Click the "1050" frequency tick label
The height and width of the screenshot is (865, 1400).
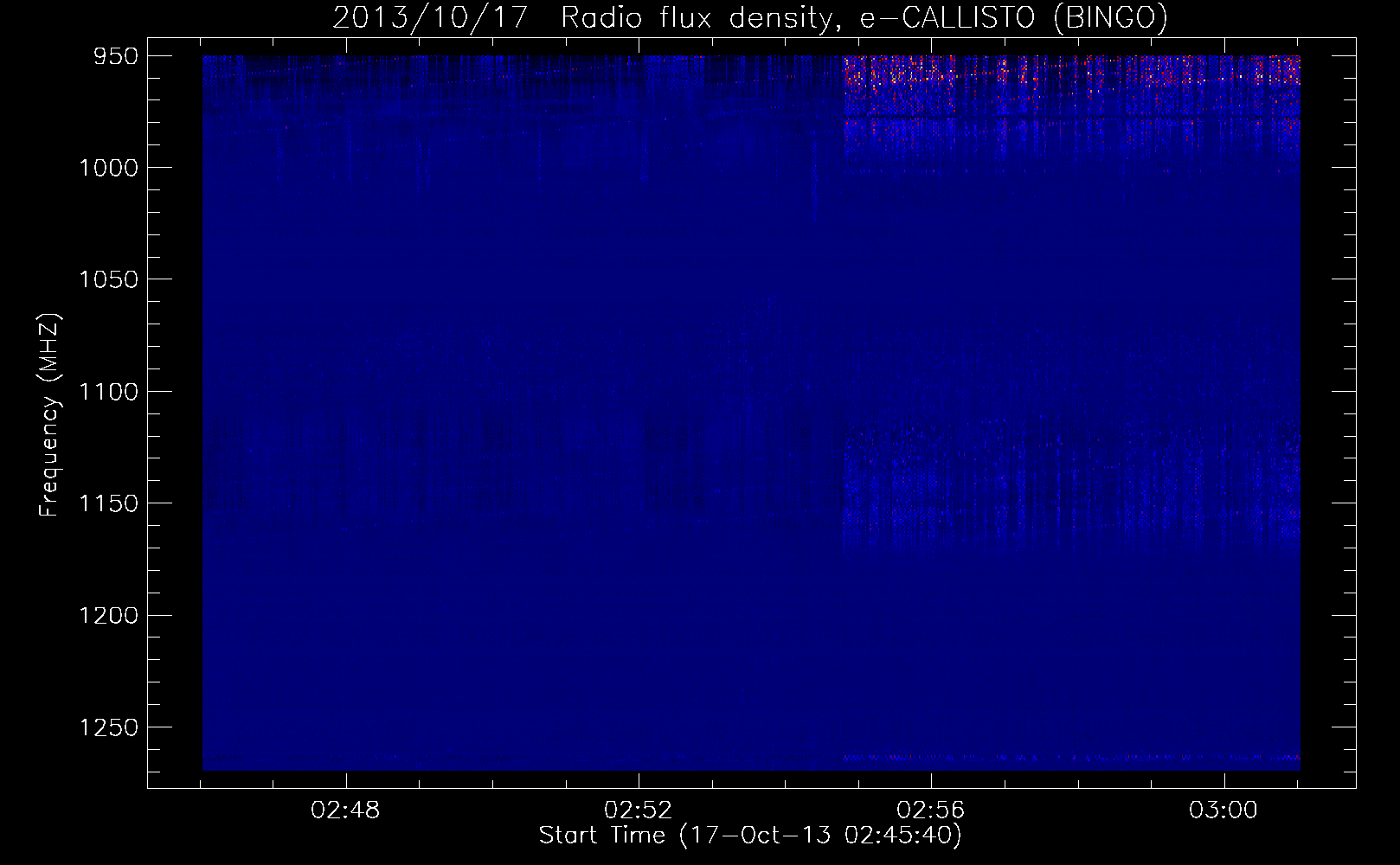pyautogui.click(x=108, y=279)
